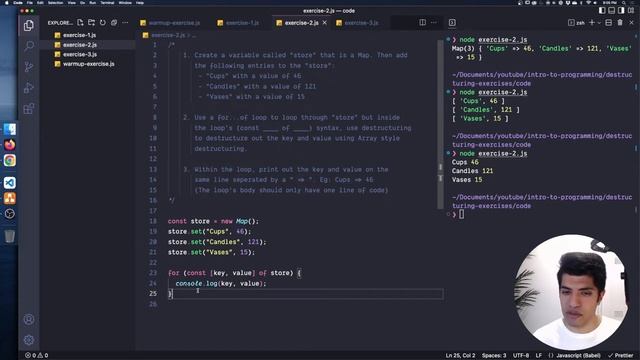Open the Run and Debug view
Screen dimensions: 640x360
[29, 87]
